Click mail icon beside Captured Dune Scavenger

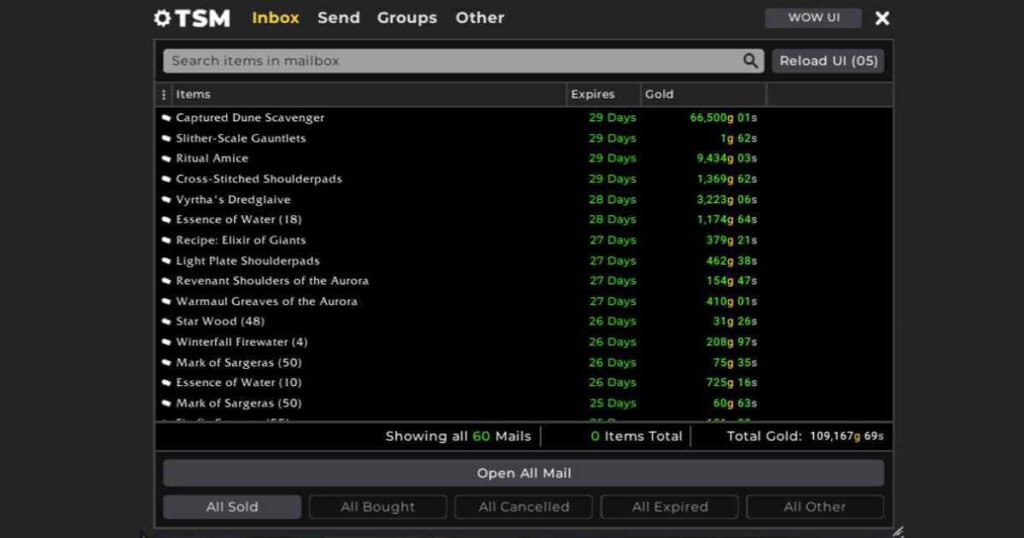pyautogui.click(x=166, y=118)
